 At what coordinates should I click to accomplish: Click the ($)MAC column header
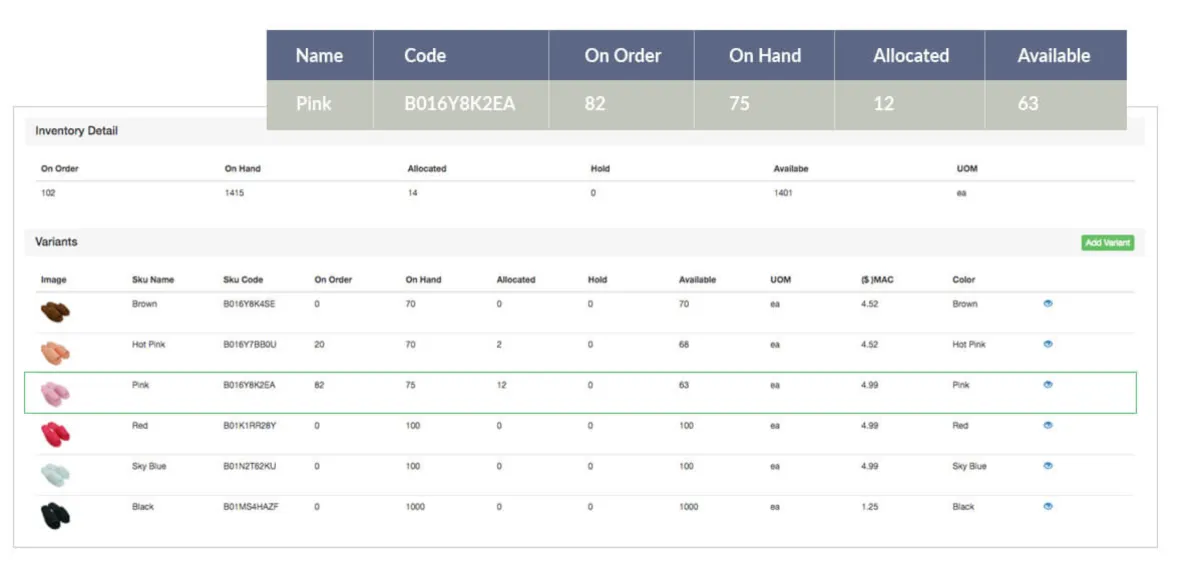(x=877, y=280)
